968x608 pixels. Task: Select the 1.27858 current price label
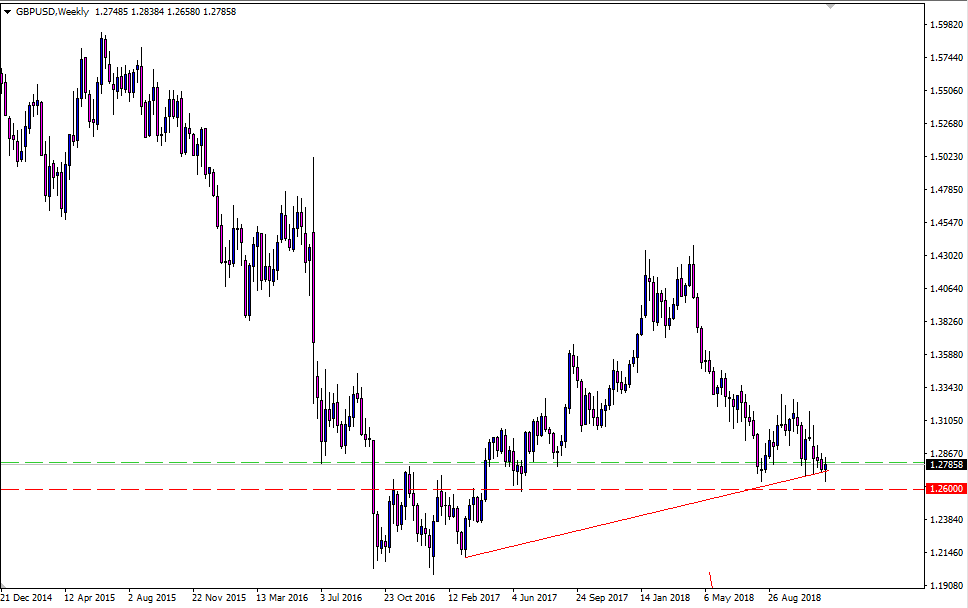[x=946, y=465]
